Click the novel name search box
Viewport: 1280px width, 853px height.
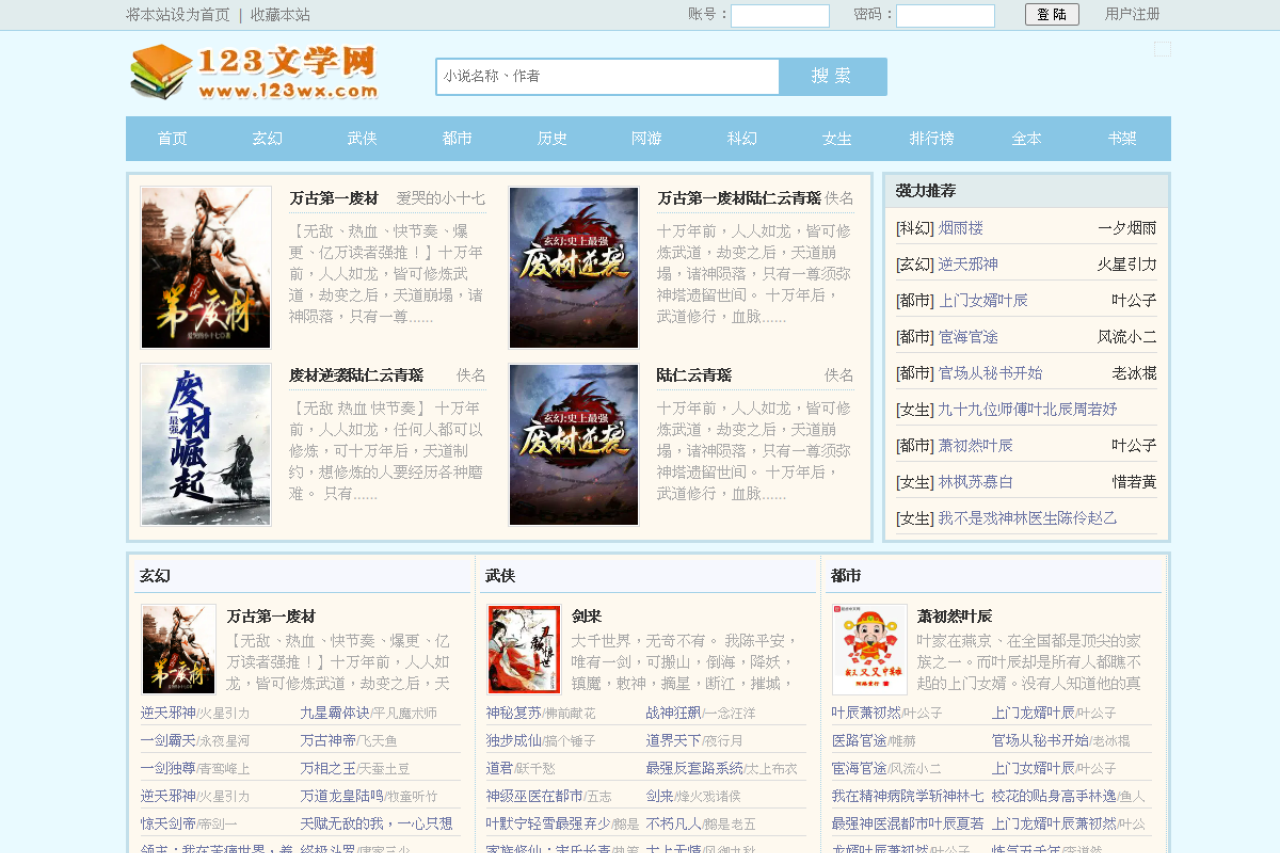(x=608, y=76)
